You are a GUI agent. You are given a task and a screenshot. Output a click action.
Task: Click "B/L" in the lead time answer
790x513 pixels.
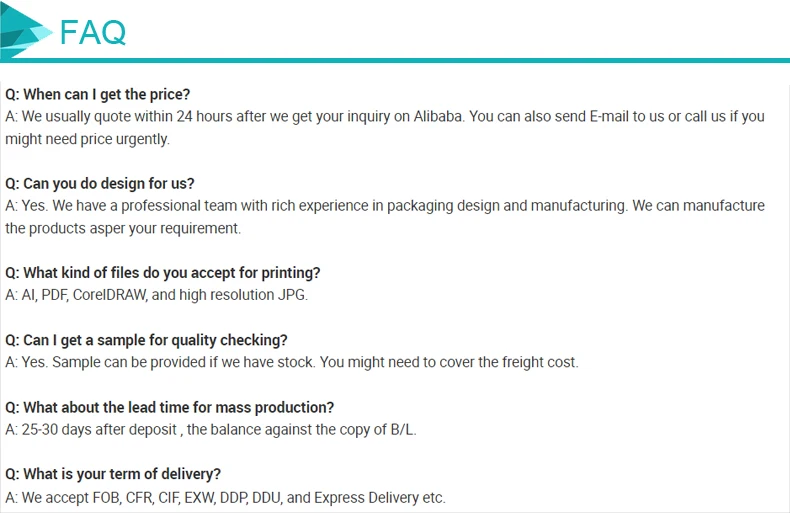coord(399,430)
